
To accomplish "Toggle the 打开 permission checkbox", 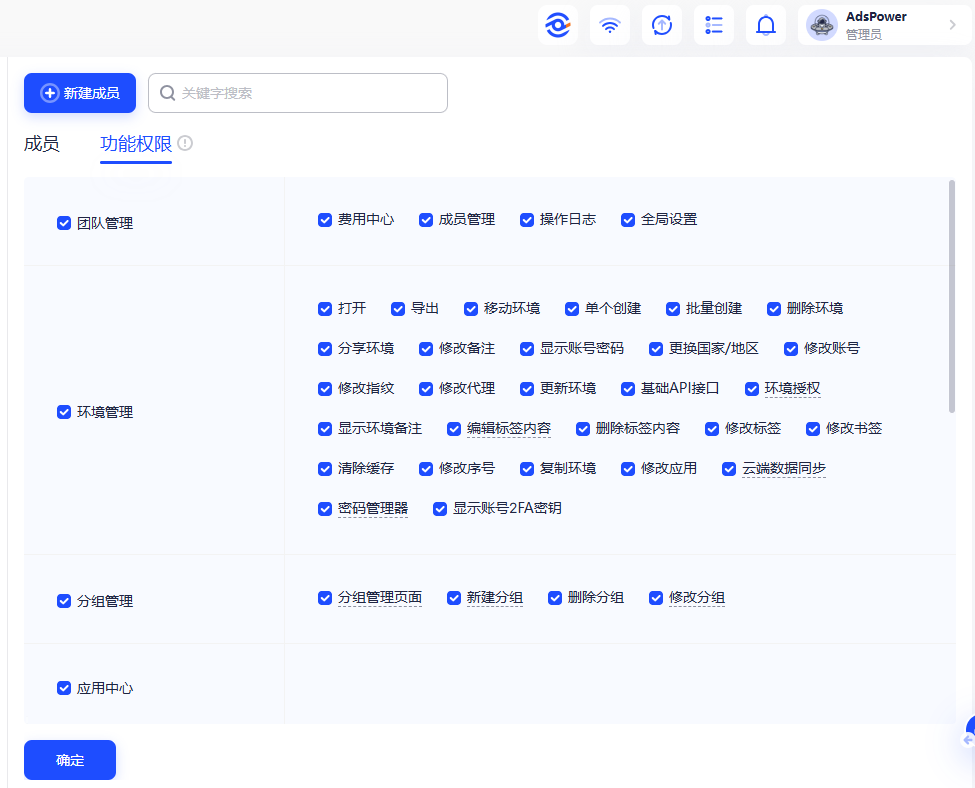I will [325, 308].
